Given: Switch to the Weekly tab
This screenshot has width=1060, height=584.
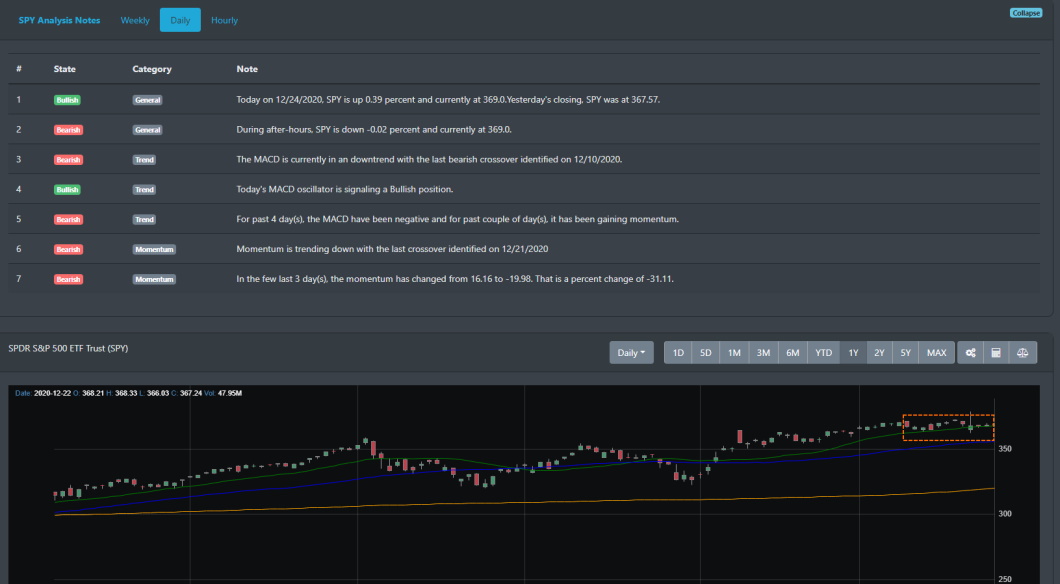Looking at the screenshot, I should (135, 20).
